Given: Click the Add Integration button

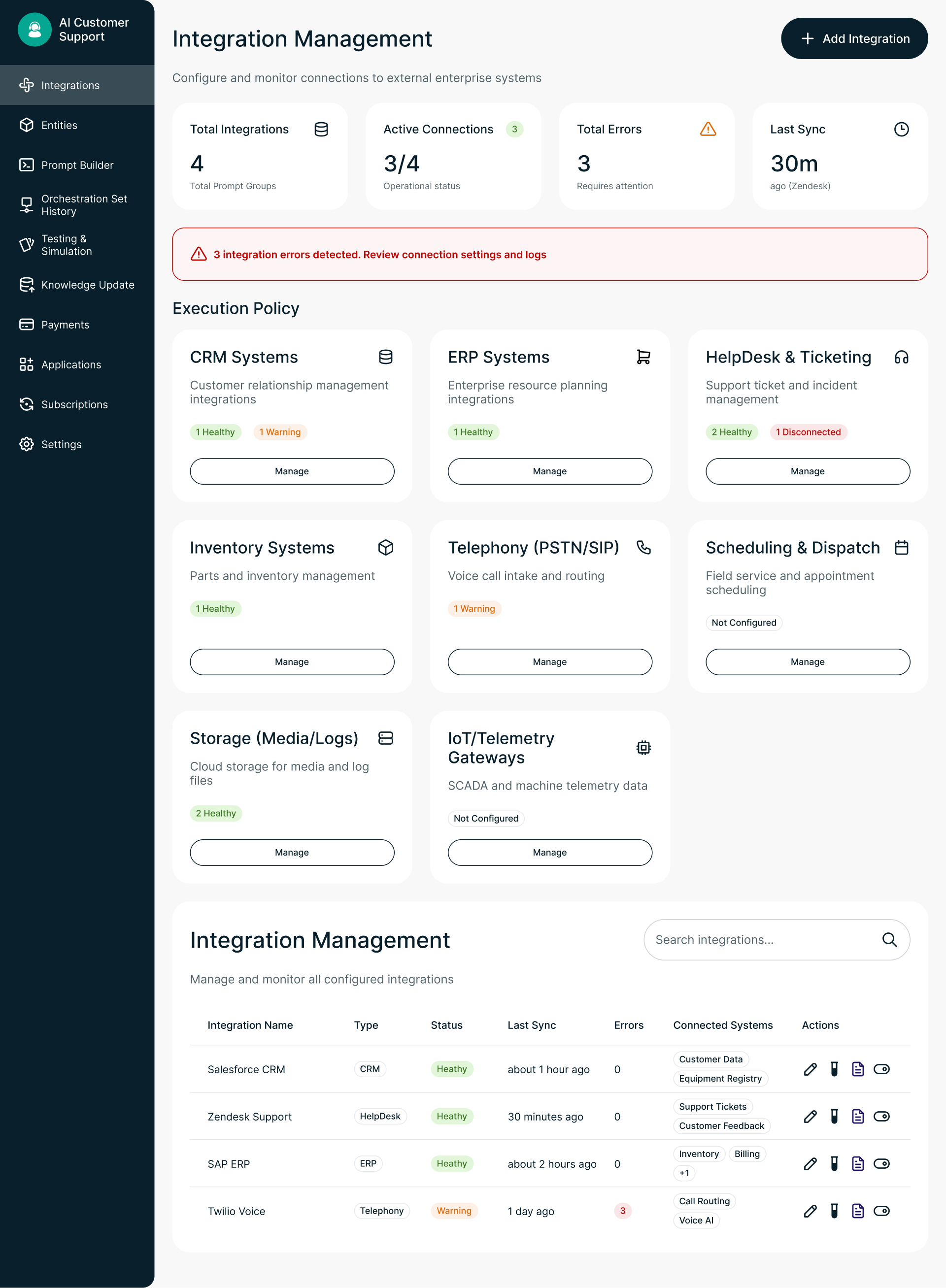Looking at the screenshot, I should point(854,38).
